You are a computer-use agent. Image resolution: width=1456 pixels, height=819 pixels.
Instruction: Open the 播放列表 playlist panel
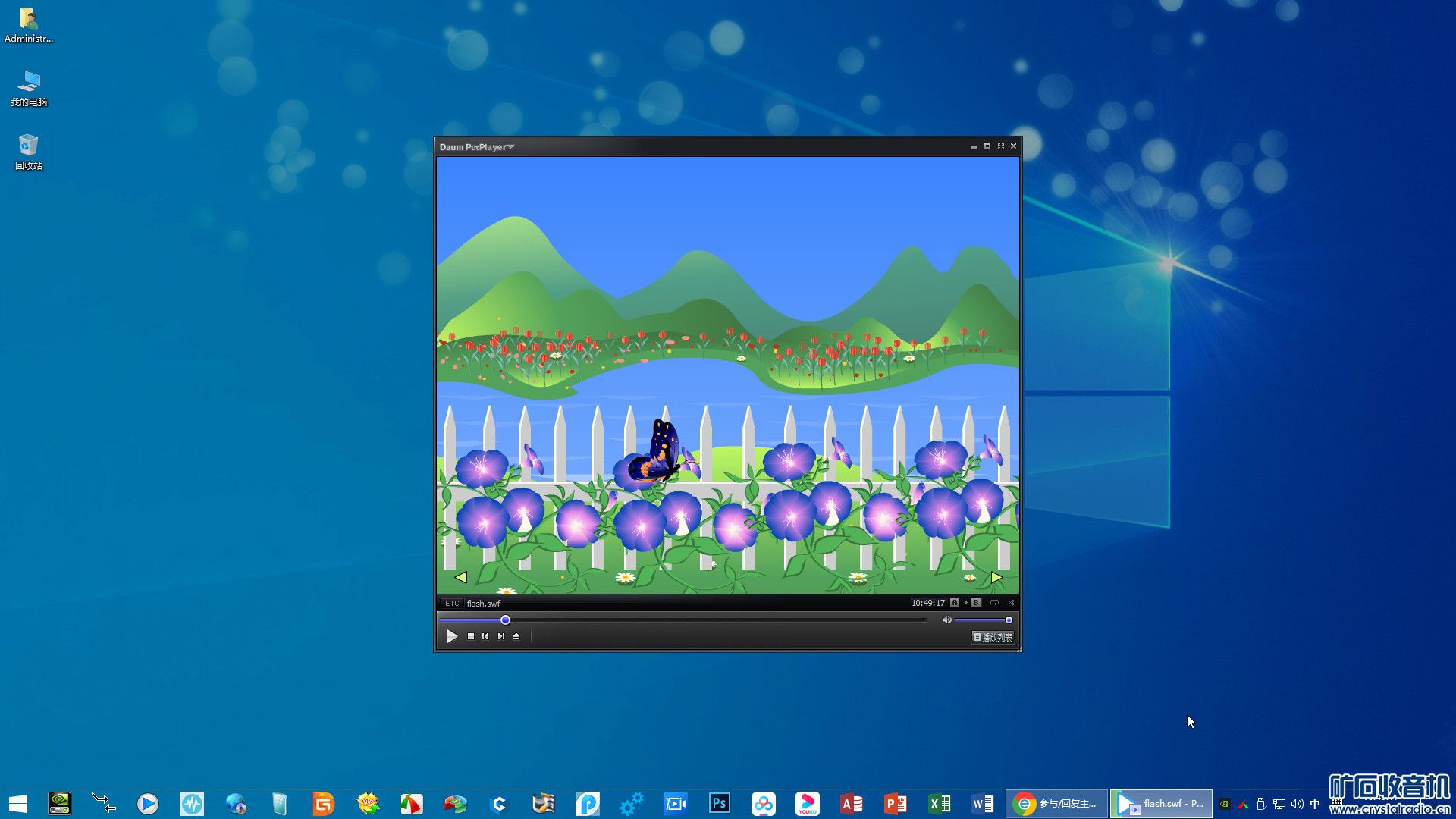coord(993,637)
